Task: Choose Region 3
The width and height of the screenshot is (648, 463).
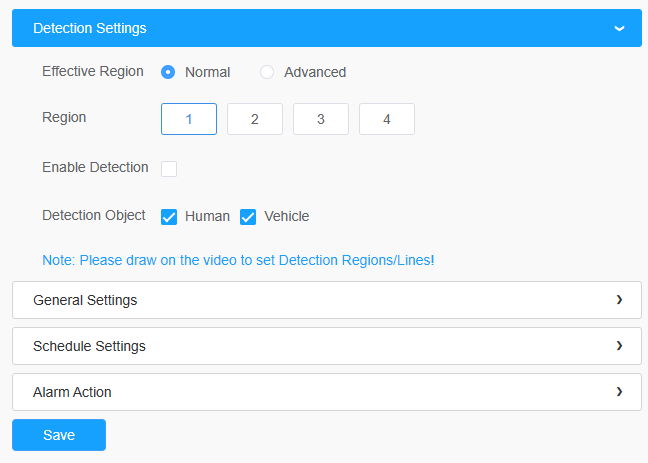Action: tap(321, 119)
